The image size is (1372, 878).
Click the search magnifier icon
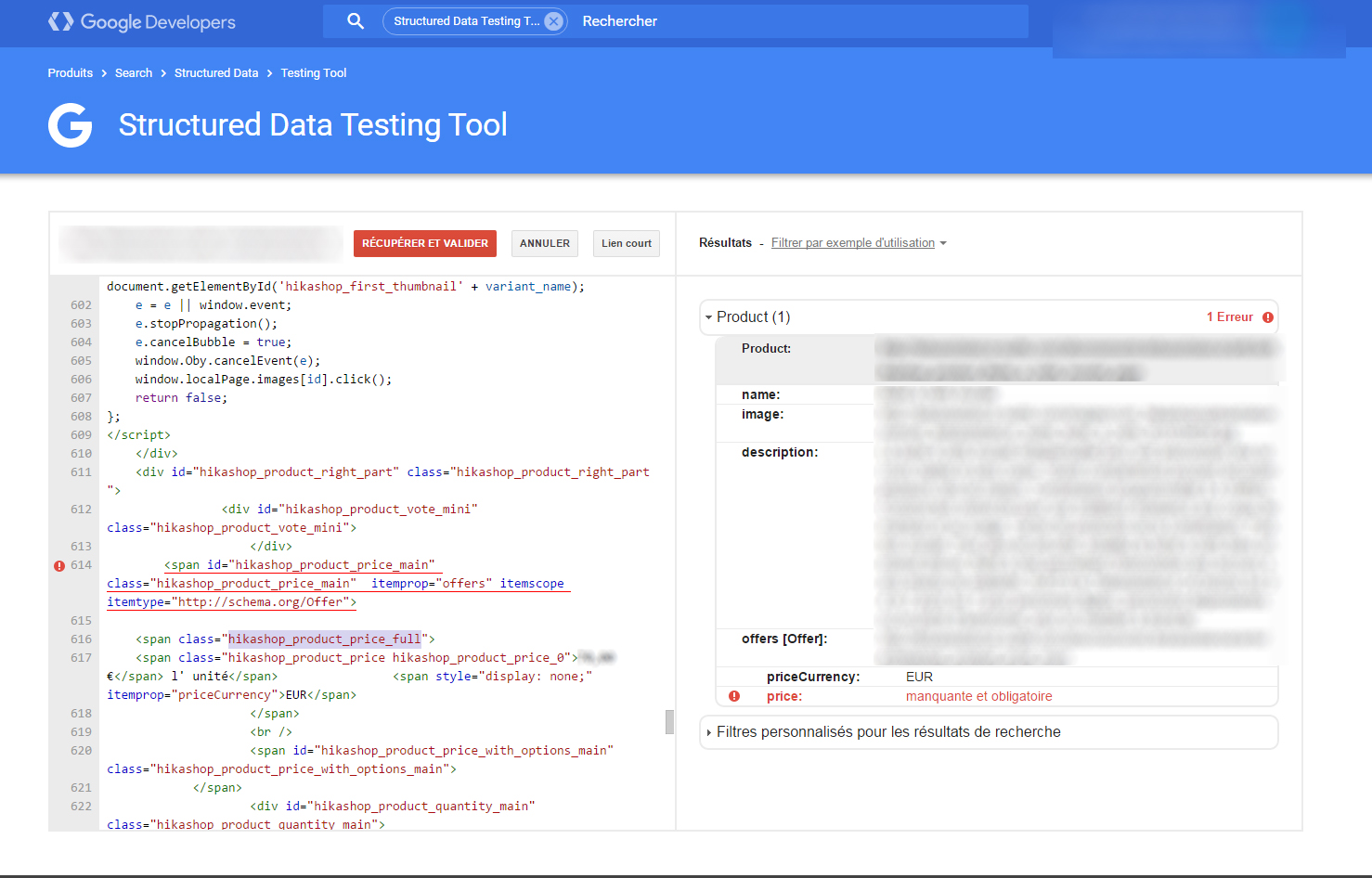pyautogui.click(x=355, y=20)
